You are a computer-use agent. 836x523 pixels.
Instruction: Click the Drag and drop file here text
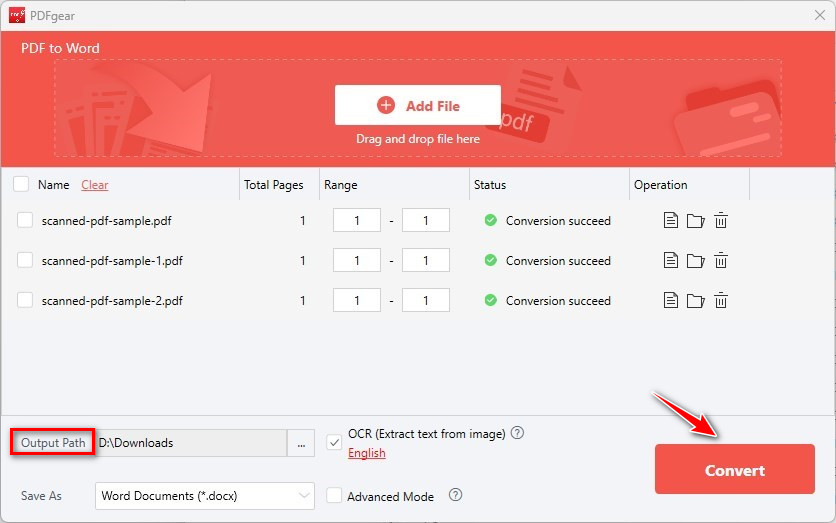(418, 139)
